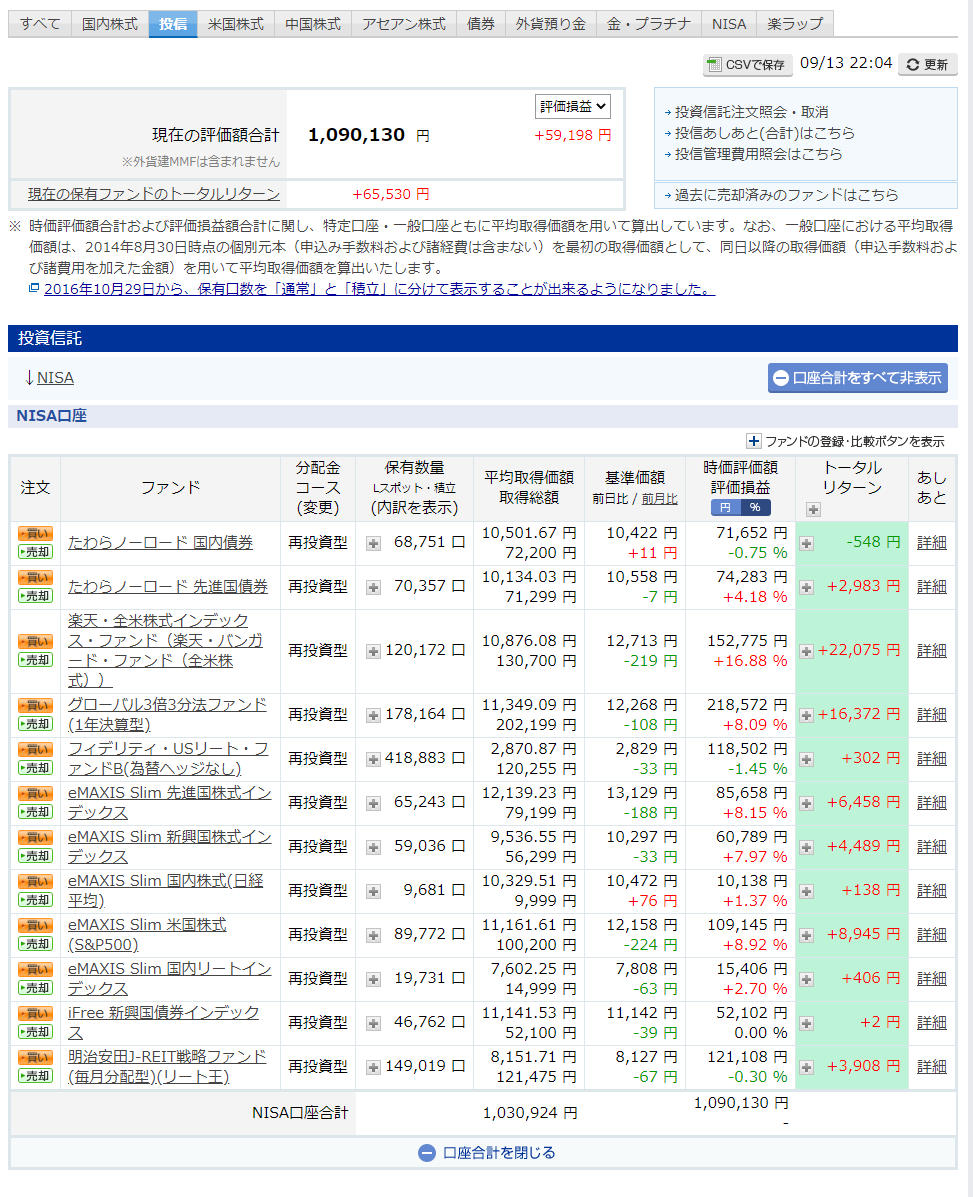Expand total return for 明治安田J-REIT戦略ファンド

(806, 1068)
